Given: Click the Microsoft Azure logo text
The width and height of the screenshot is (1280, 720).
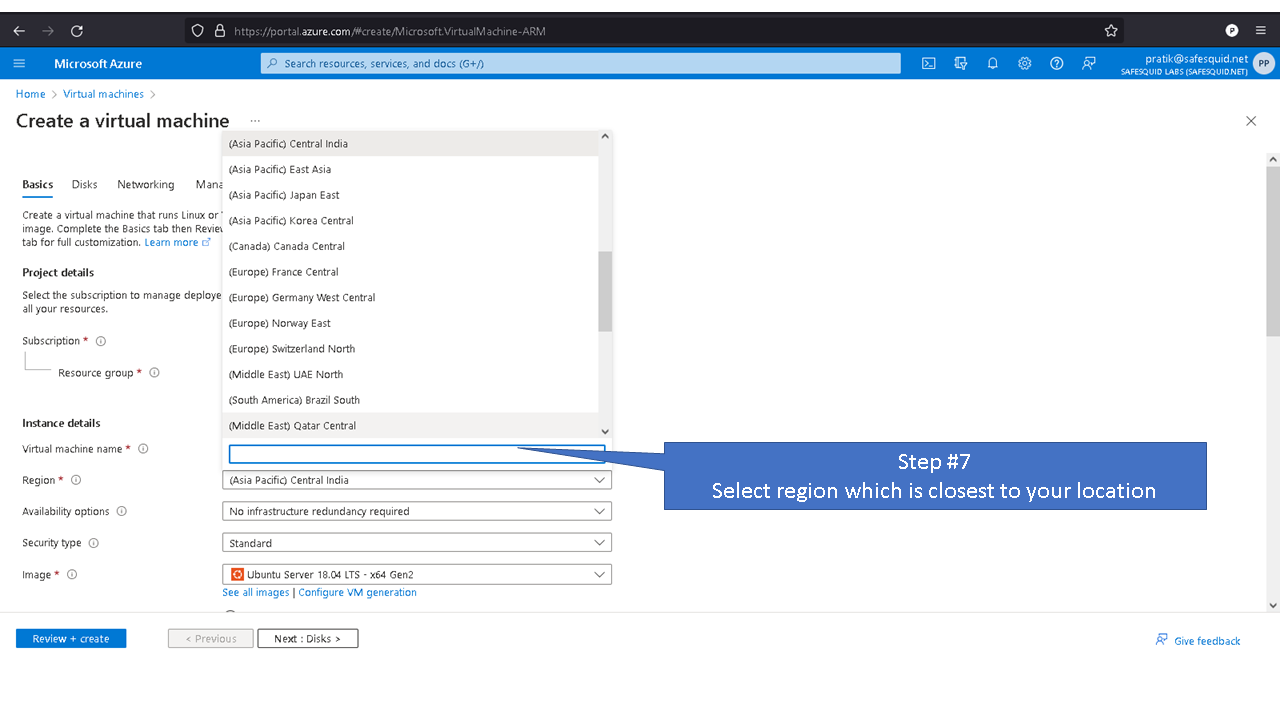Looking at the screenshot, I should click(x=98, y=64).
